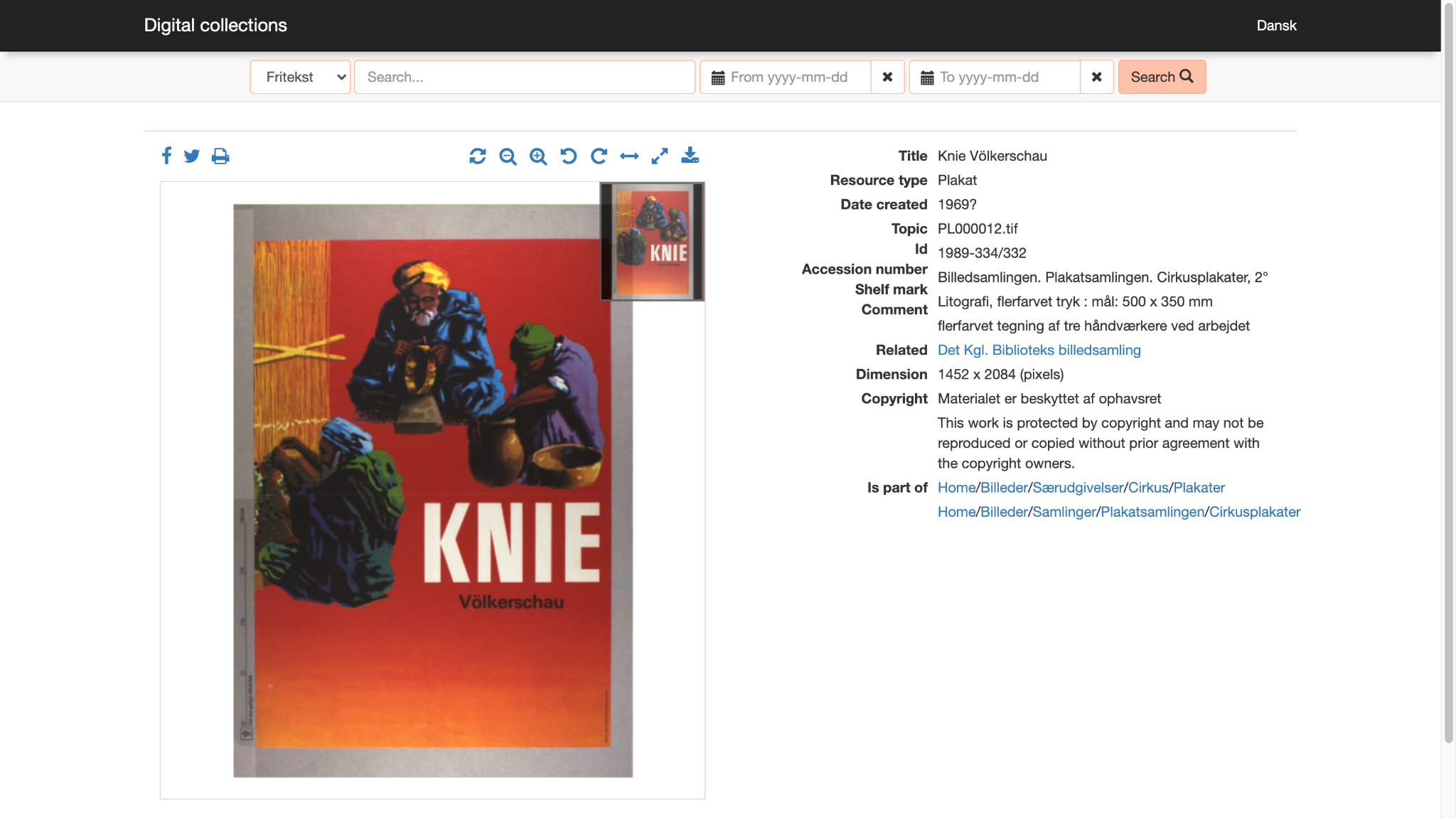Open the From date calendar picker
The height and width of the screenshot is (819, 1456).
718,77
